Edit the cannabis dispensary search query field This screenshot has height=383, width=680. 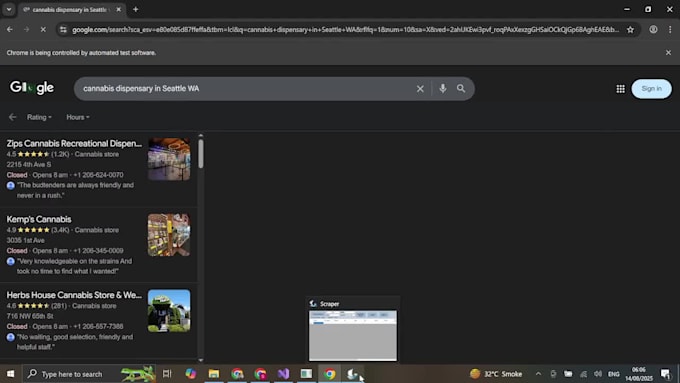(x=243, y=88)
